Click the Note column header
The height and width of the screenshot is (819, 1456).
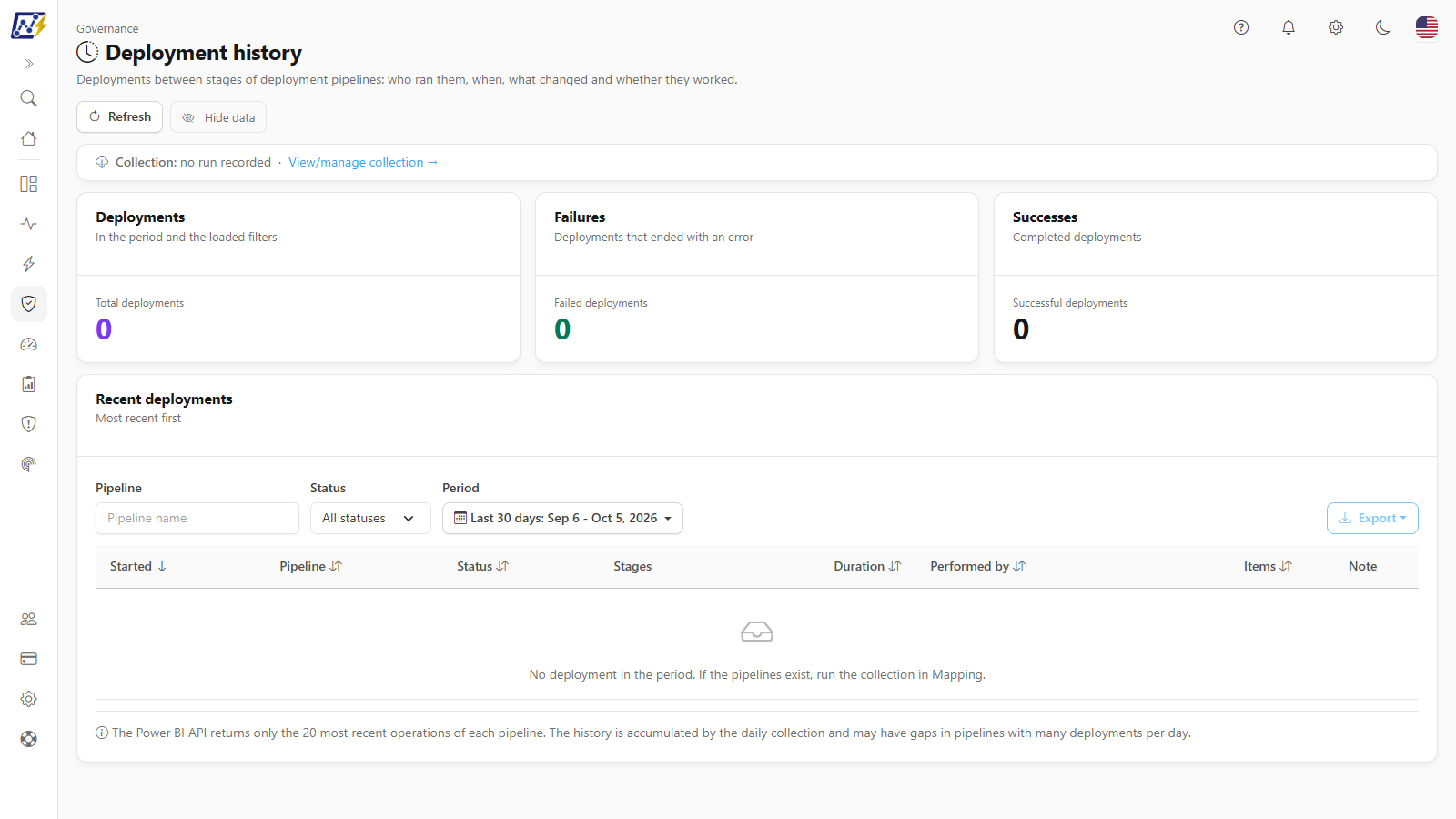pos(1362,567)
